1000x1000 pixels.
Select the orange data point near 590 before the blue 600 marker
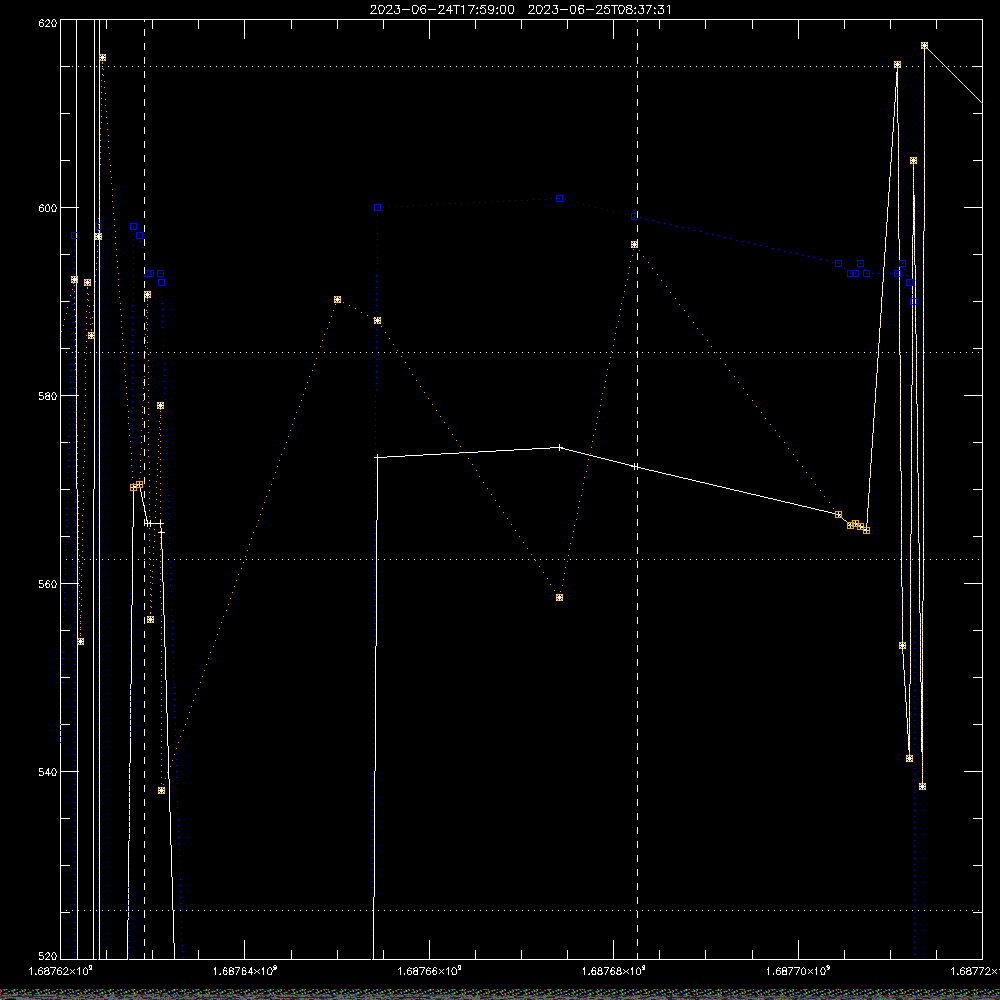click(x=337, y=299)
